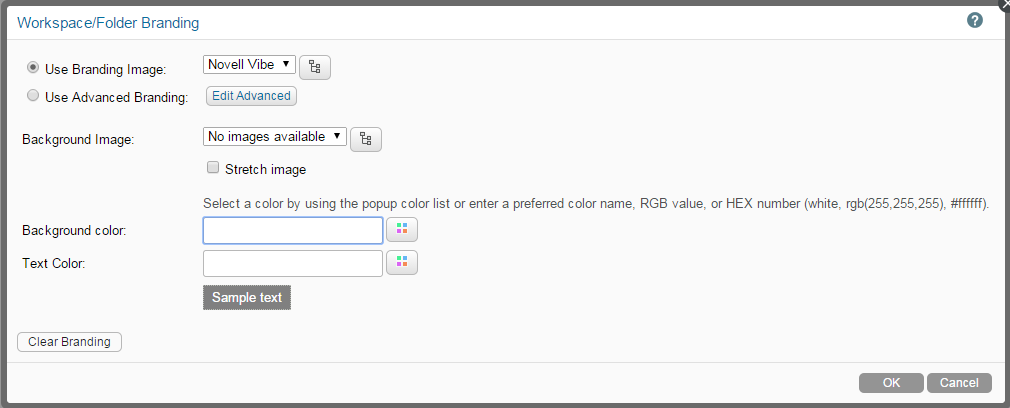Open color picker for Text Color

coord(402,263)
